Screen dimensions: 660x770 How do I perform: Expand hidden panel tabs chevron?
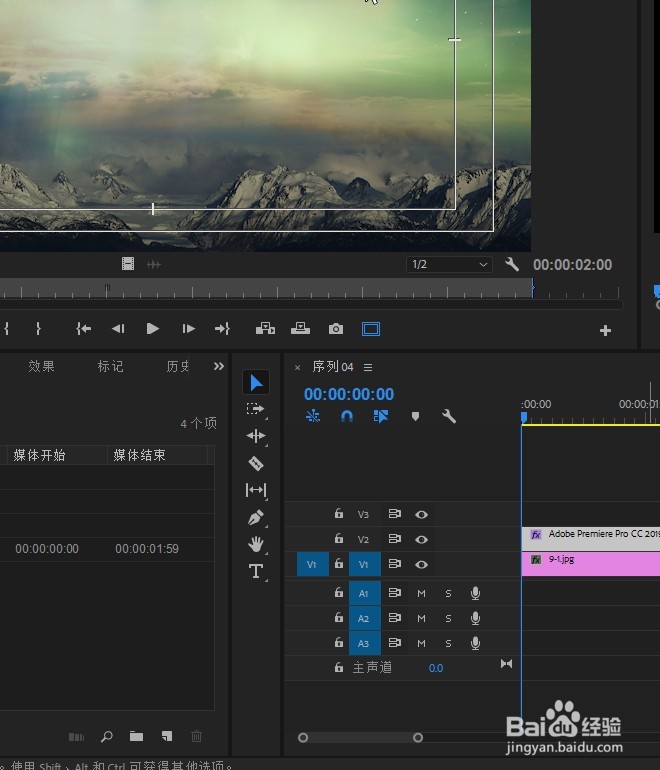coord(219,366)
